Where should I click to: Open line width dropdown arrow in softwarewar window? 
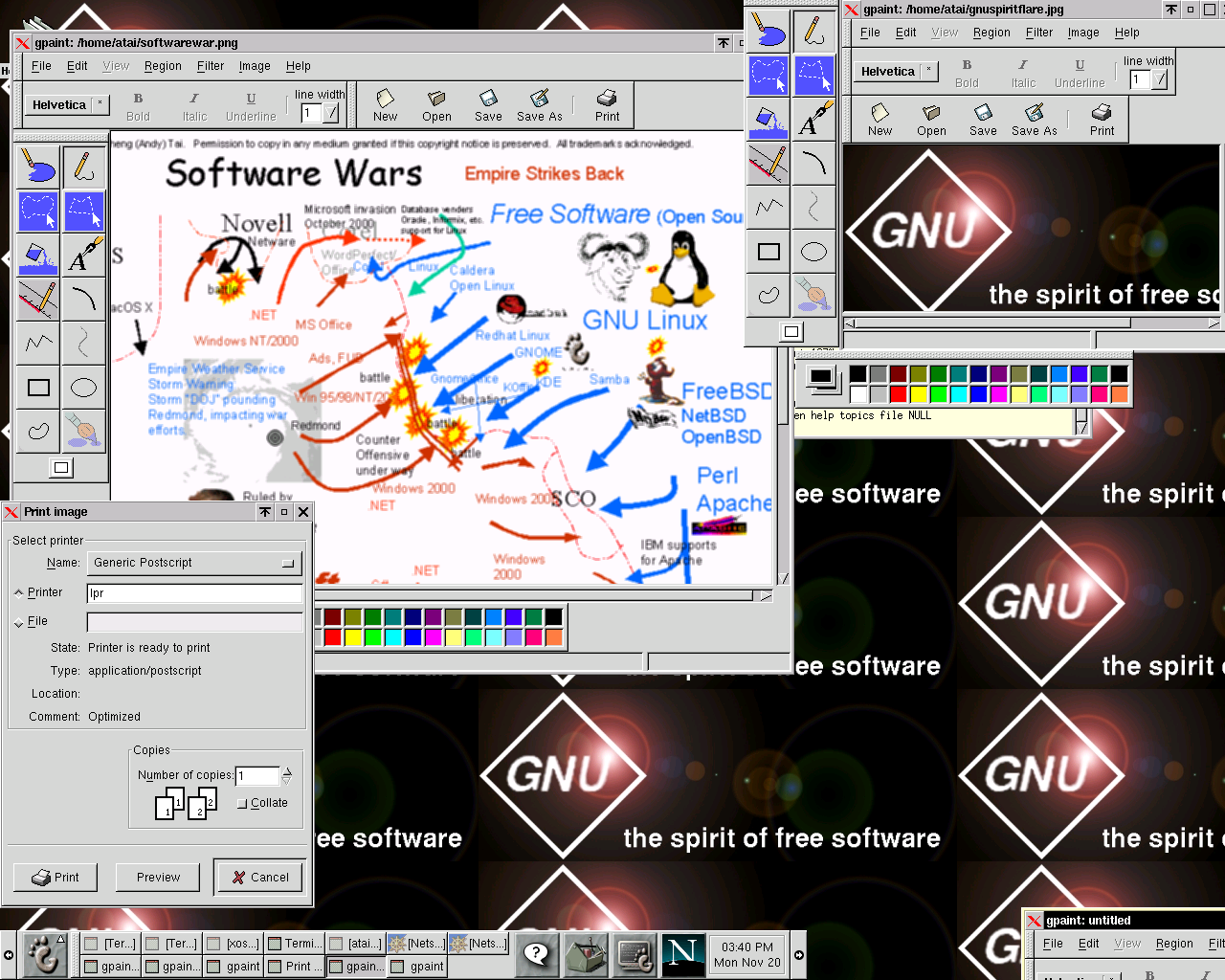click(x=331, y=113)
